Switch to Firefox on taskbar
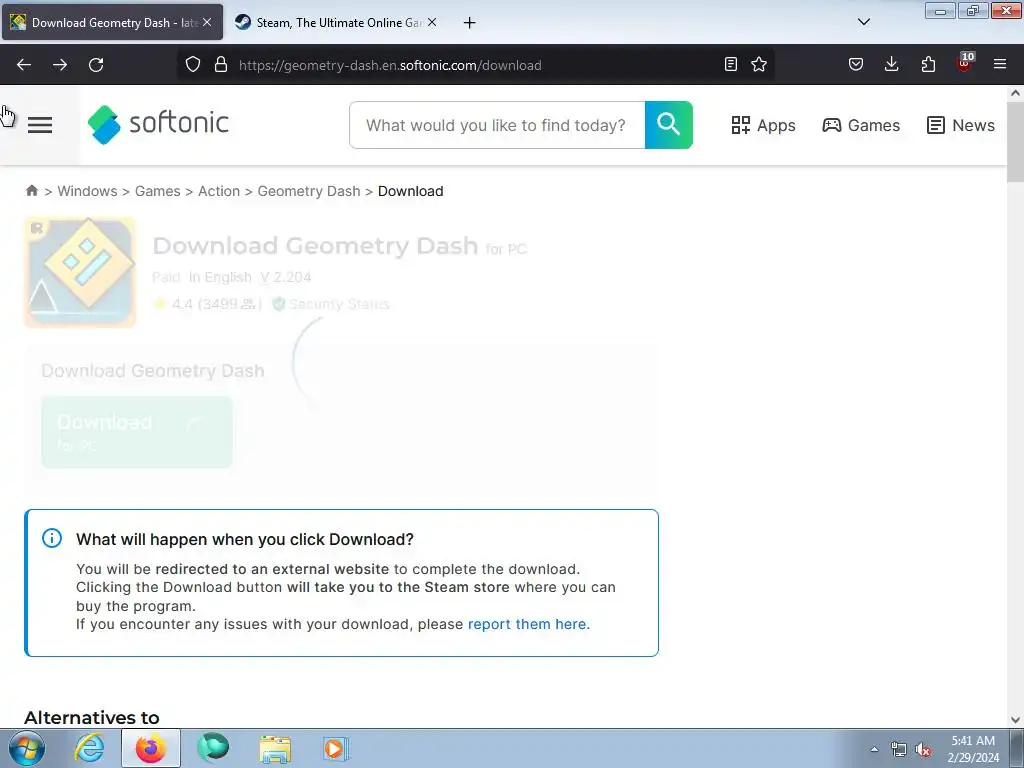The image size is (1024, 768). point(151,748)
